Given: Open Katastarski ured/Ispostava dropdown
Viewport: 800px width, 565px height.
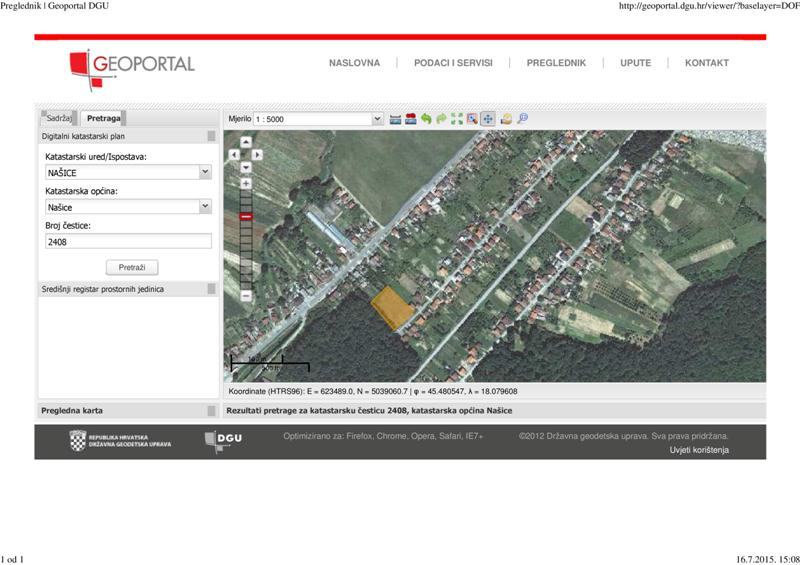Looking at the screenshot, I should click(205, 172).
